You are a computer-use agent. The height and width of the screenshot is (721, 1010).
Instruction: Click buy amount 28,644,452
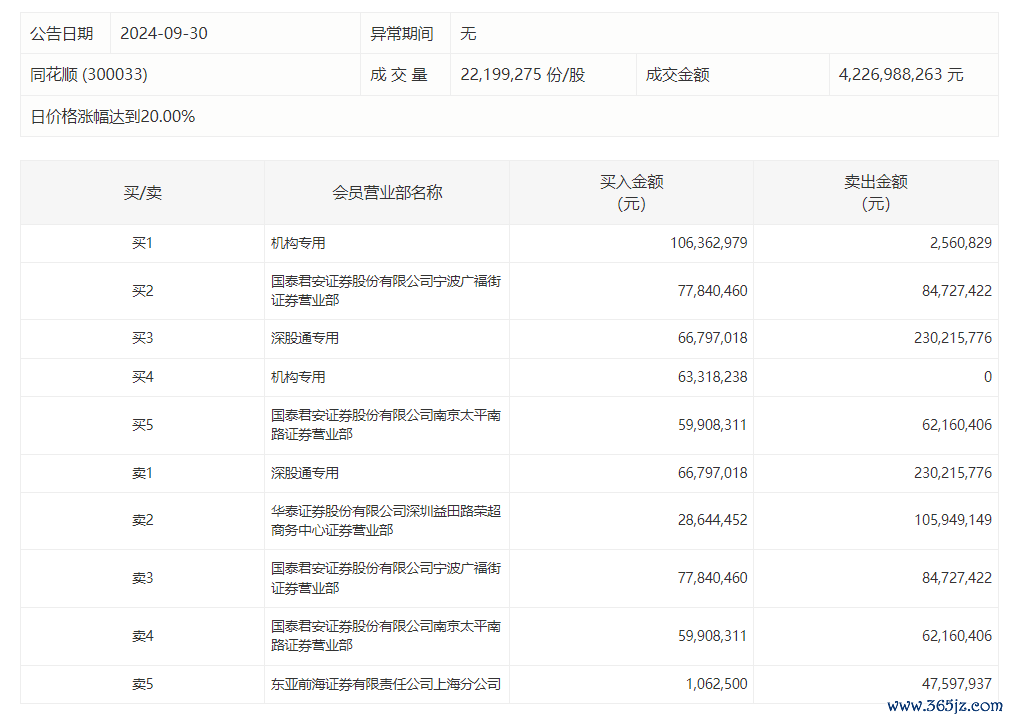(712, 520)
